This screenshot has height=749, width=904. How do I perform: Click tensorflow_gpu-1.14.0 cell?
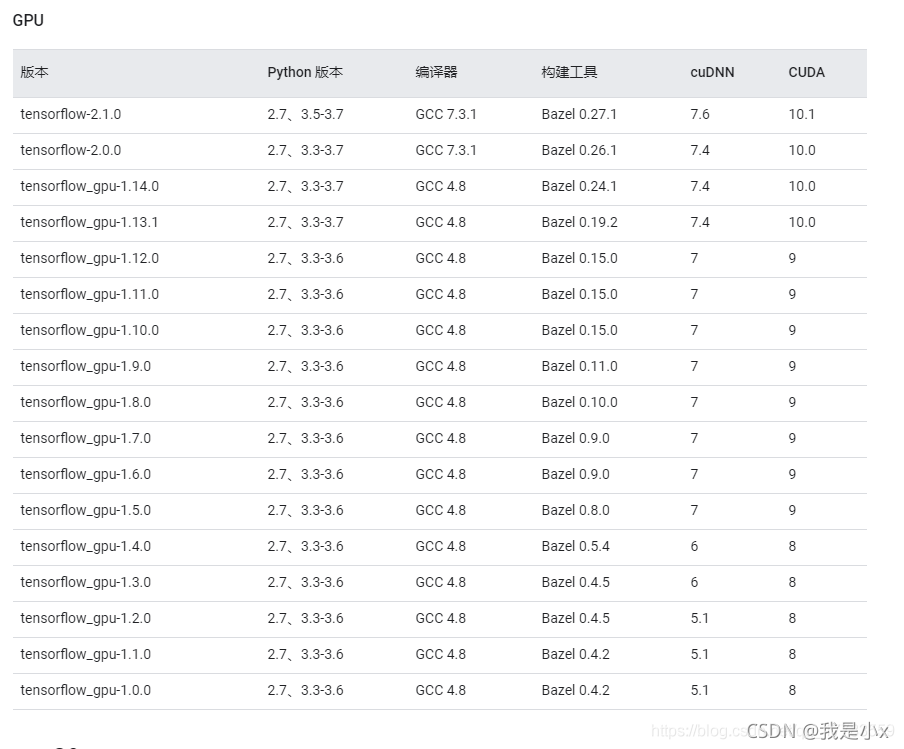(89, 186)
